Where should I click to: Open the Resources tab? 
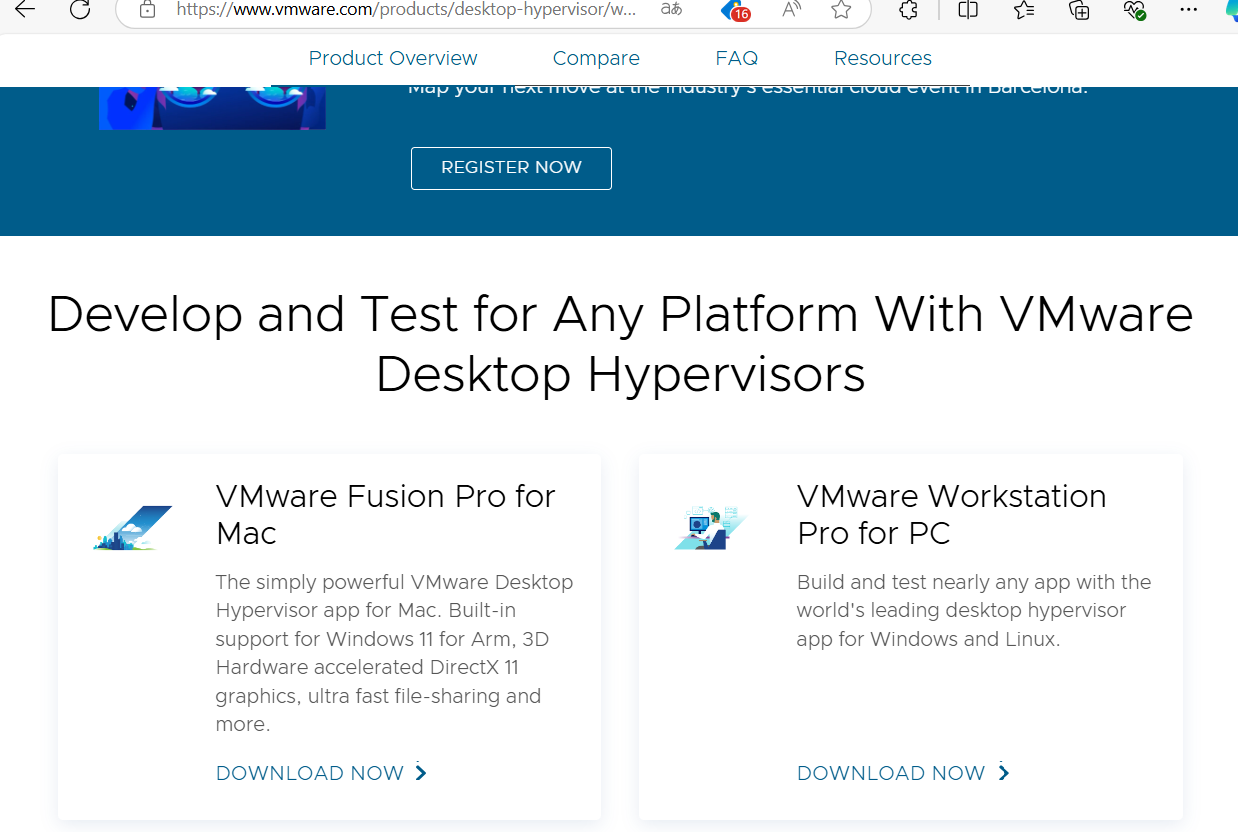[x=883, y=58]
